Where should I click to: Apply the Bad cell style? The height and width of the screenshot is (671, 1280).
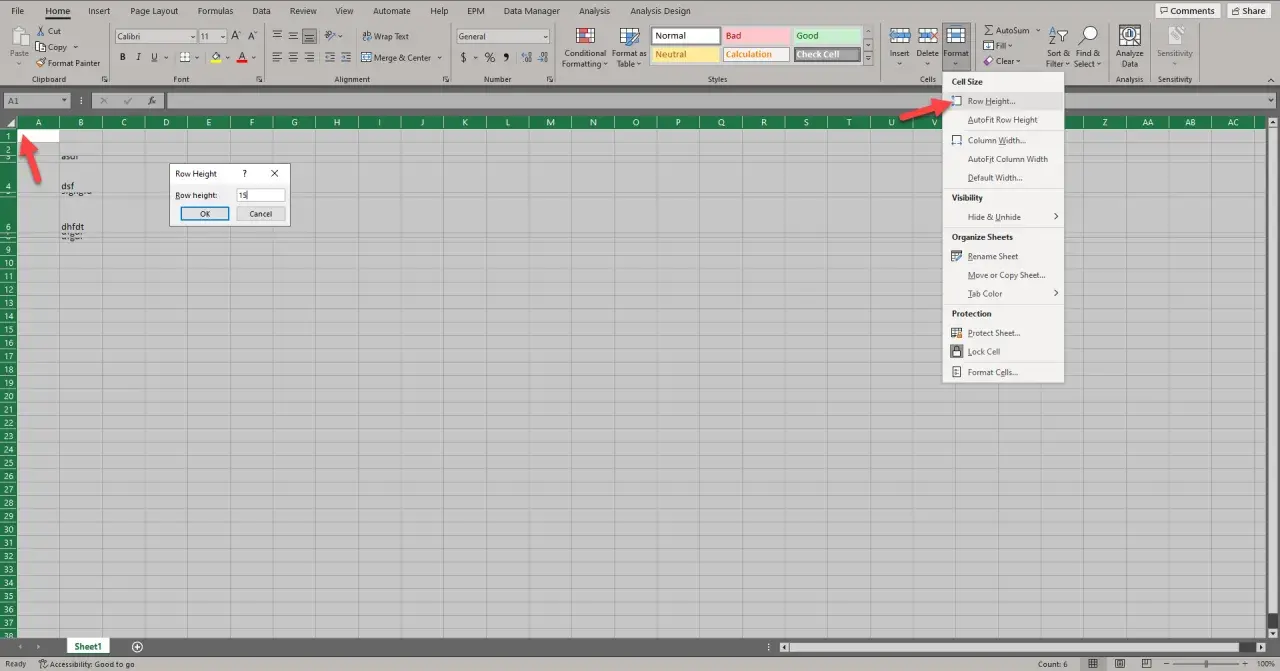[x=756, y=36]
